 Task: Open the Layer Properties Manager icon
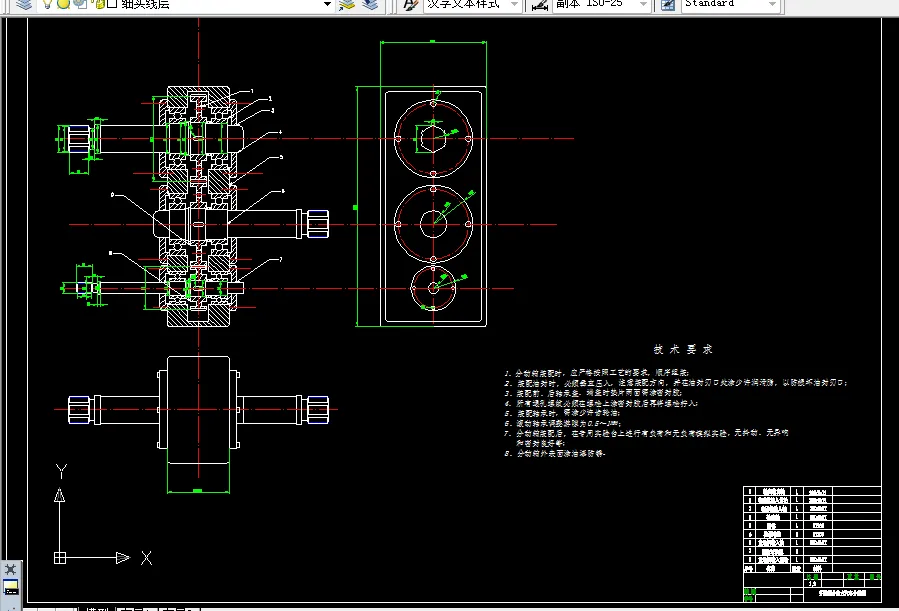[24, 5]
